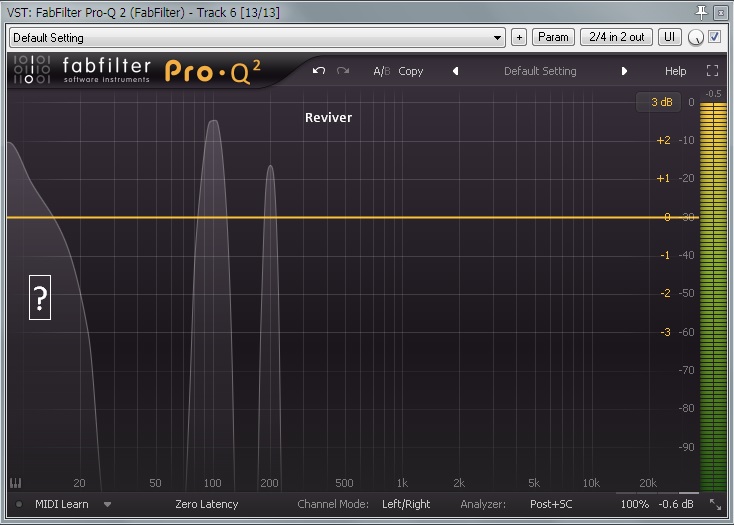The image size is (734, 525).
Task: Click the UI button
Action: point(669,37)
